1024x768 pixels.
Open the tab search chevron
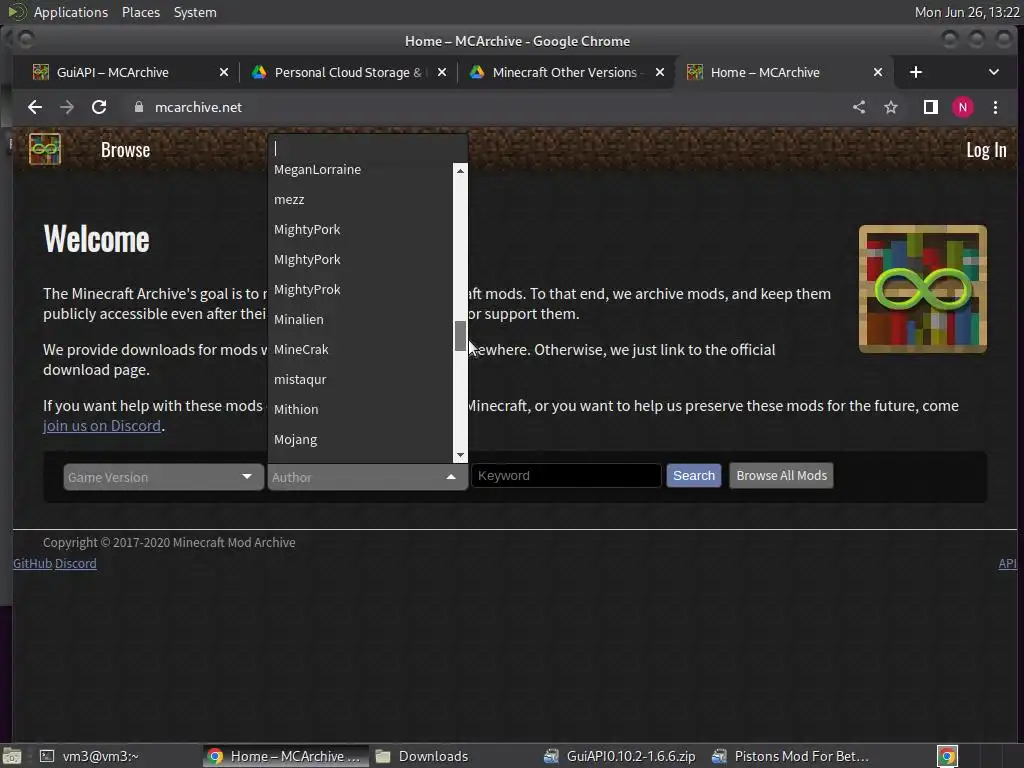[993, 72]
